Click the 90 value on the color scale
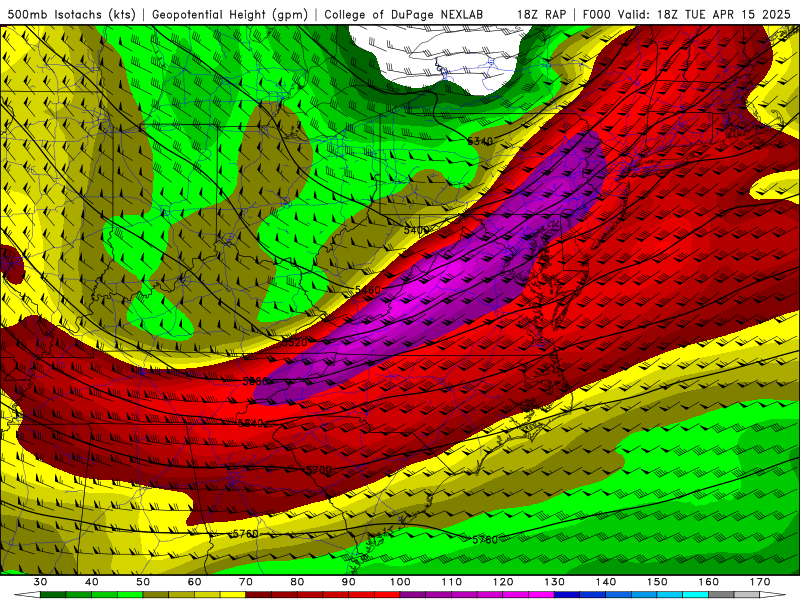Screen dimensions: 800x600 (349, 582)
